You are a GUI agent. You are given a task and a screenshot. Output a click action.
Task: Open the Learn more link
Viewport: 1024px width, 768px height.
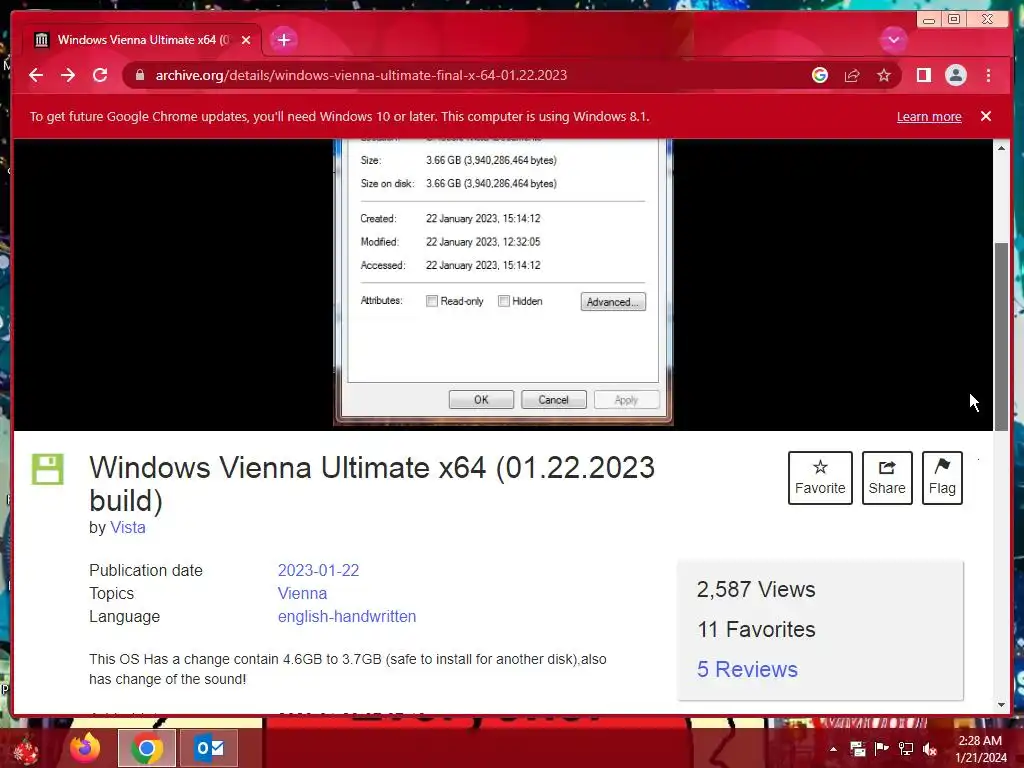tap(929, 116)
